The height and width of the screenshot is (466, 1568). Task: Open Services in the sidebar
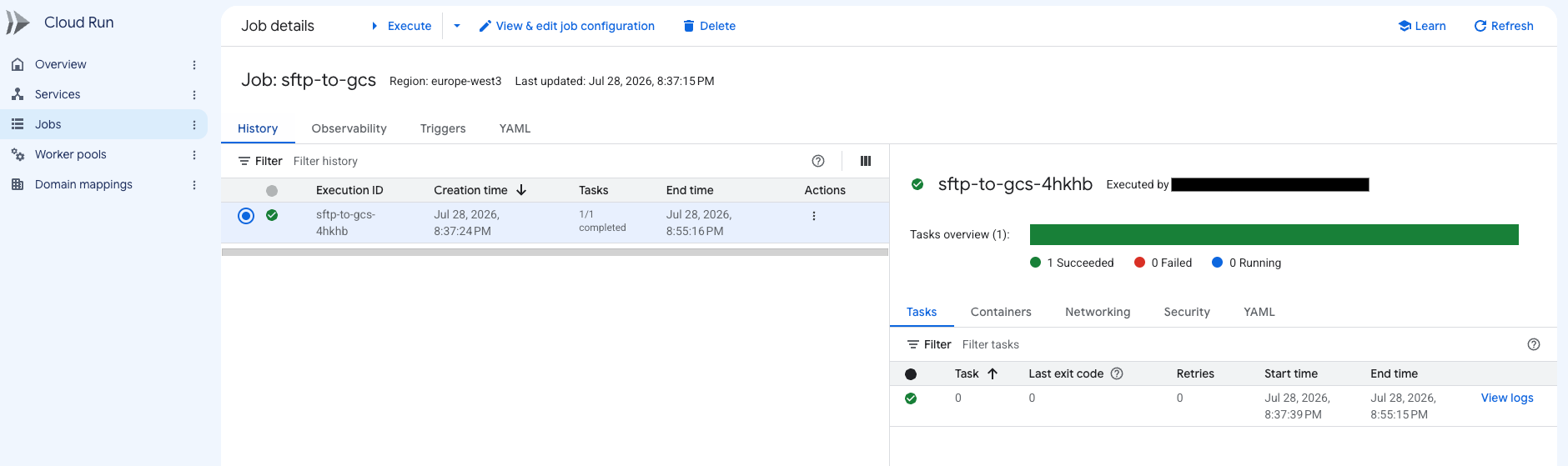click(58, 94)
